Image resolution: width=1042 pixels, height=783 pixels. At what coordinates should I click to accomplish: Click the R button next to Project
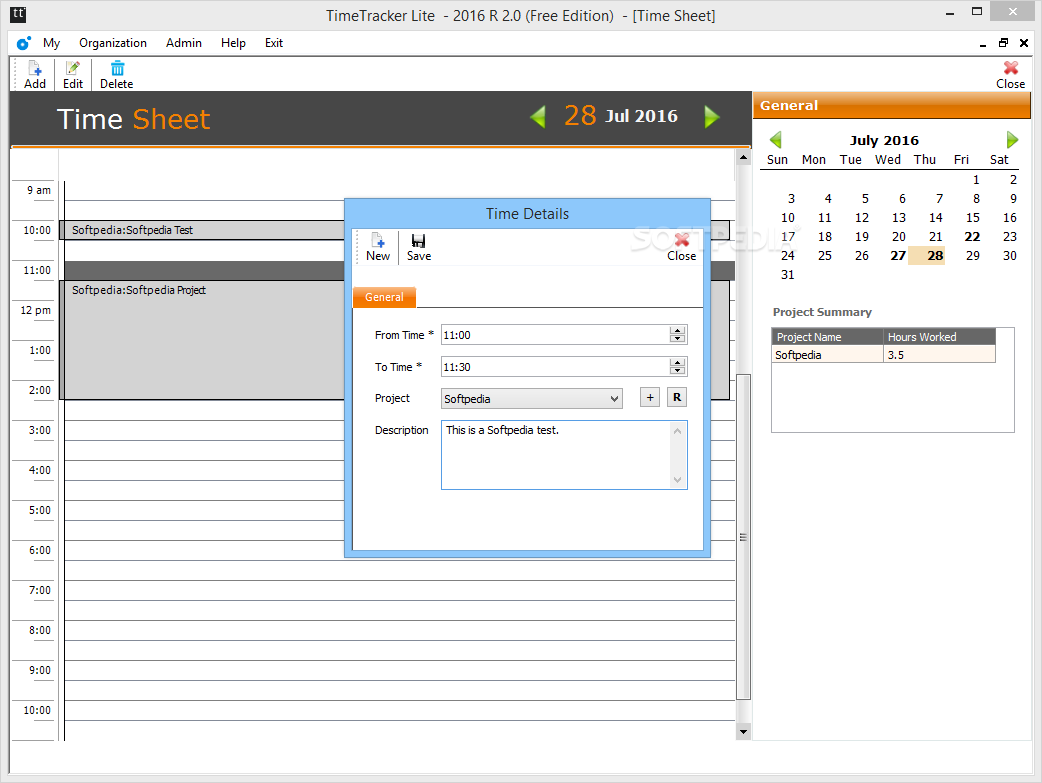tap(677, 397)
